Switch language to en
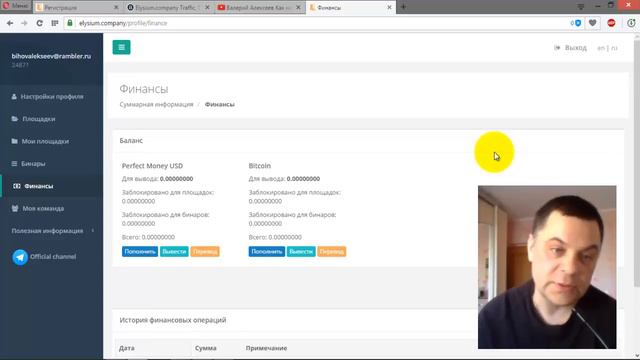This screenshot has width=640, height=360. (x=601, y=48)
